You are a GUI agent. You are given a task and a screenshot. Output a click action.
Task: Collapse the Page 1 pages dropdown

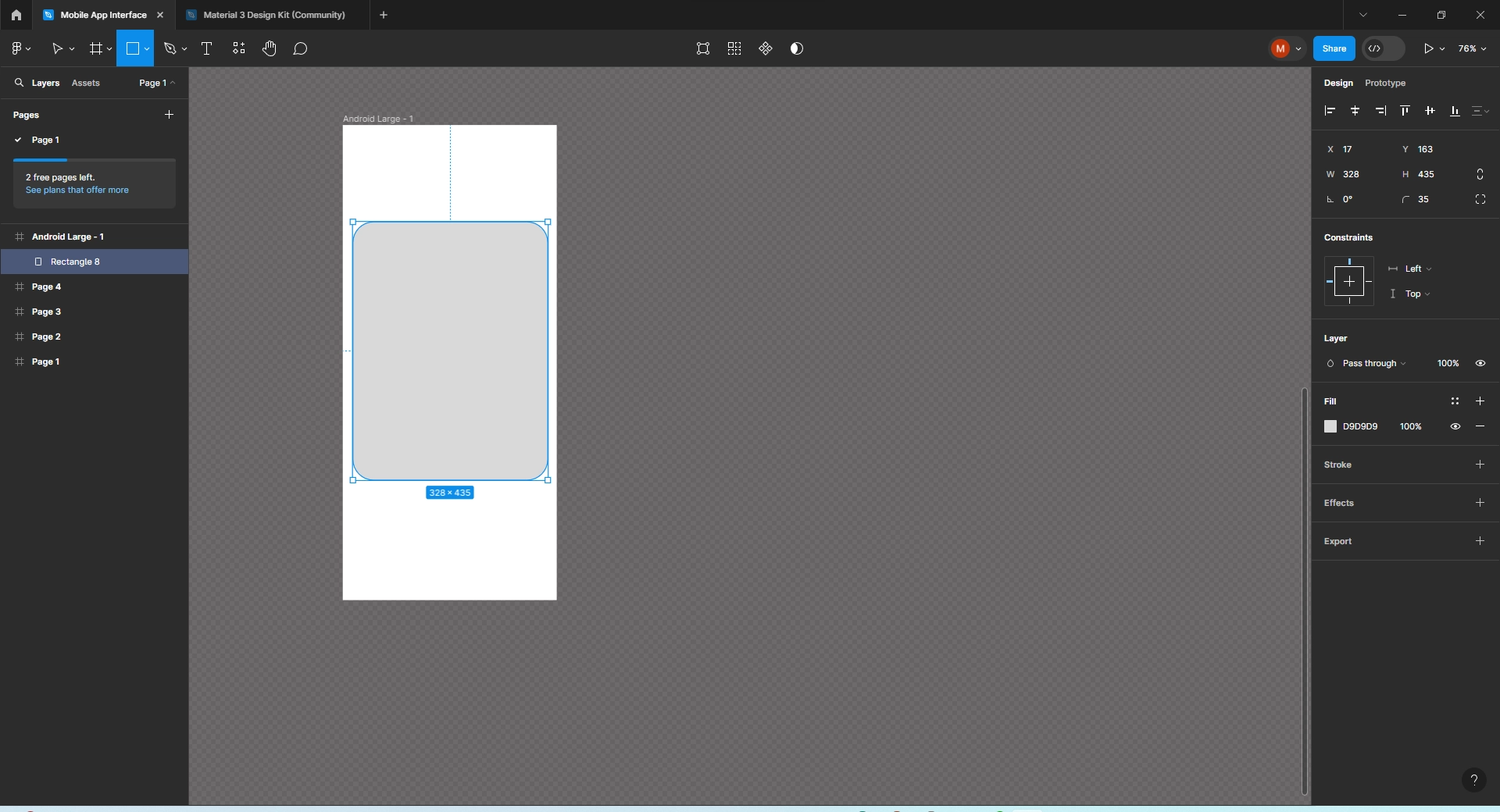pos(157,83)
